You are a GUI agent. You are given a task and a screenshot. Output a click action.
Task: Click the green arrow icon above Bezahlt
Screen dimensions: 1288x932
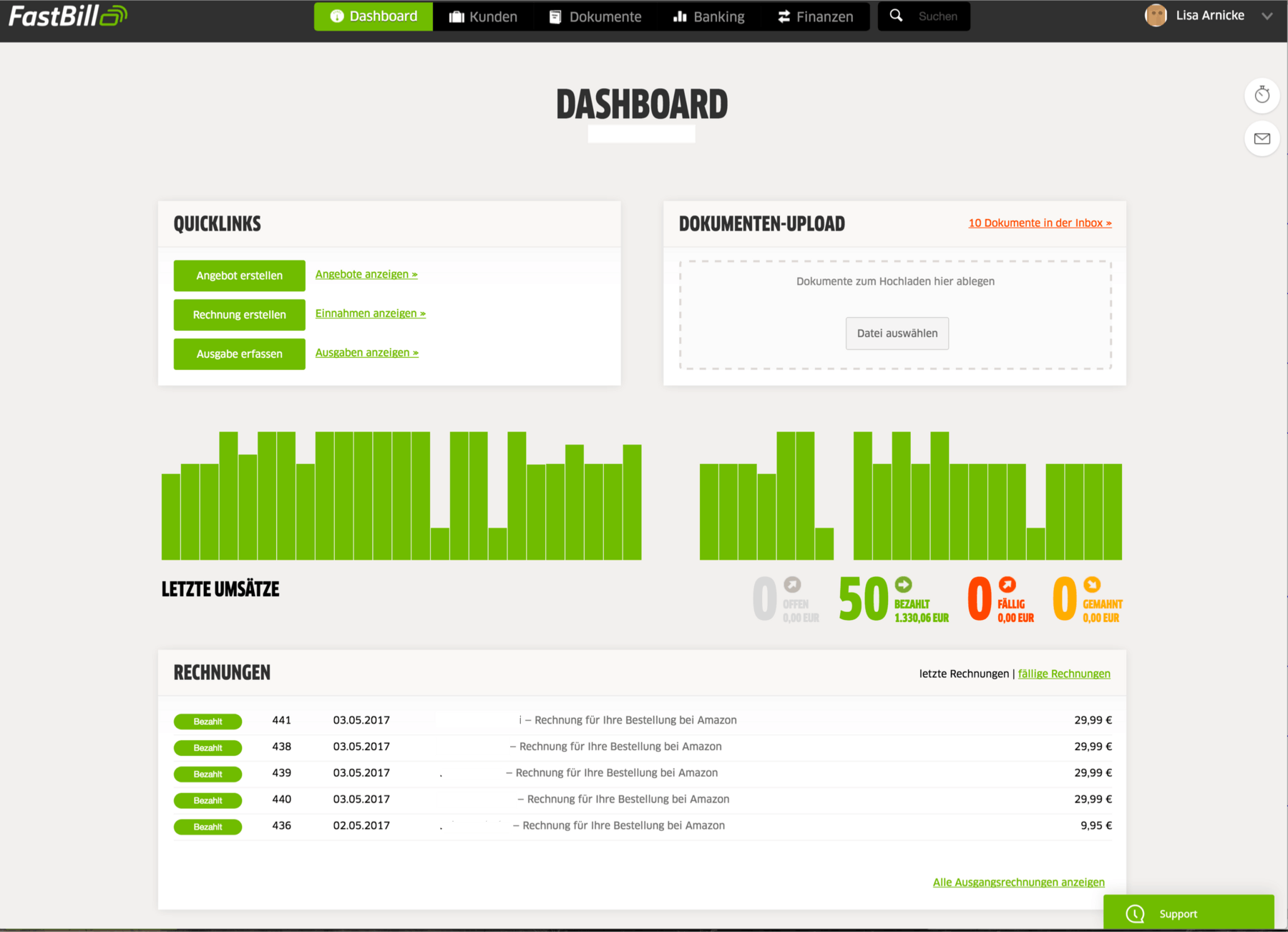pos(904,584)
